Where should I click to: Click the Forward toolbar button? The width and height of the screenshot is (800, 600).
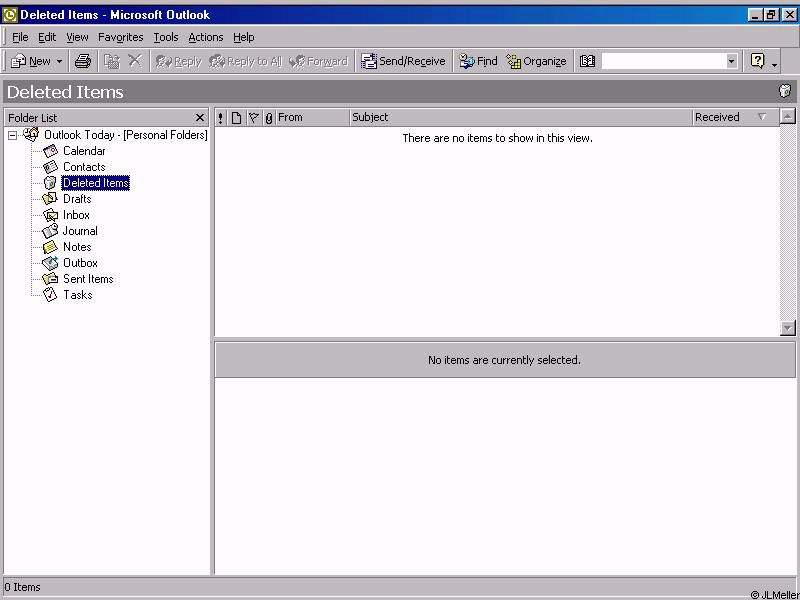[318, 61]
